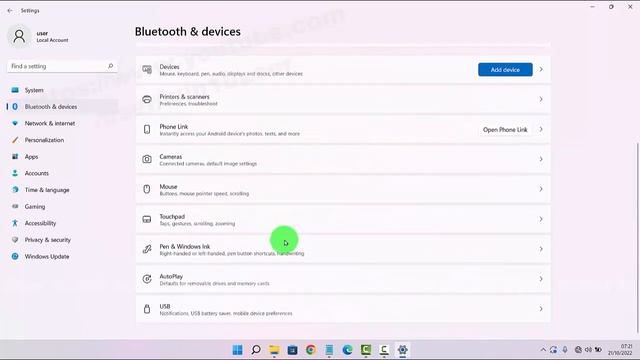Click the back arrow in Settings

pos(10,11)
